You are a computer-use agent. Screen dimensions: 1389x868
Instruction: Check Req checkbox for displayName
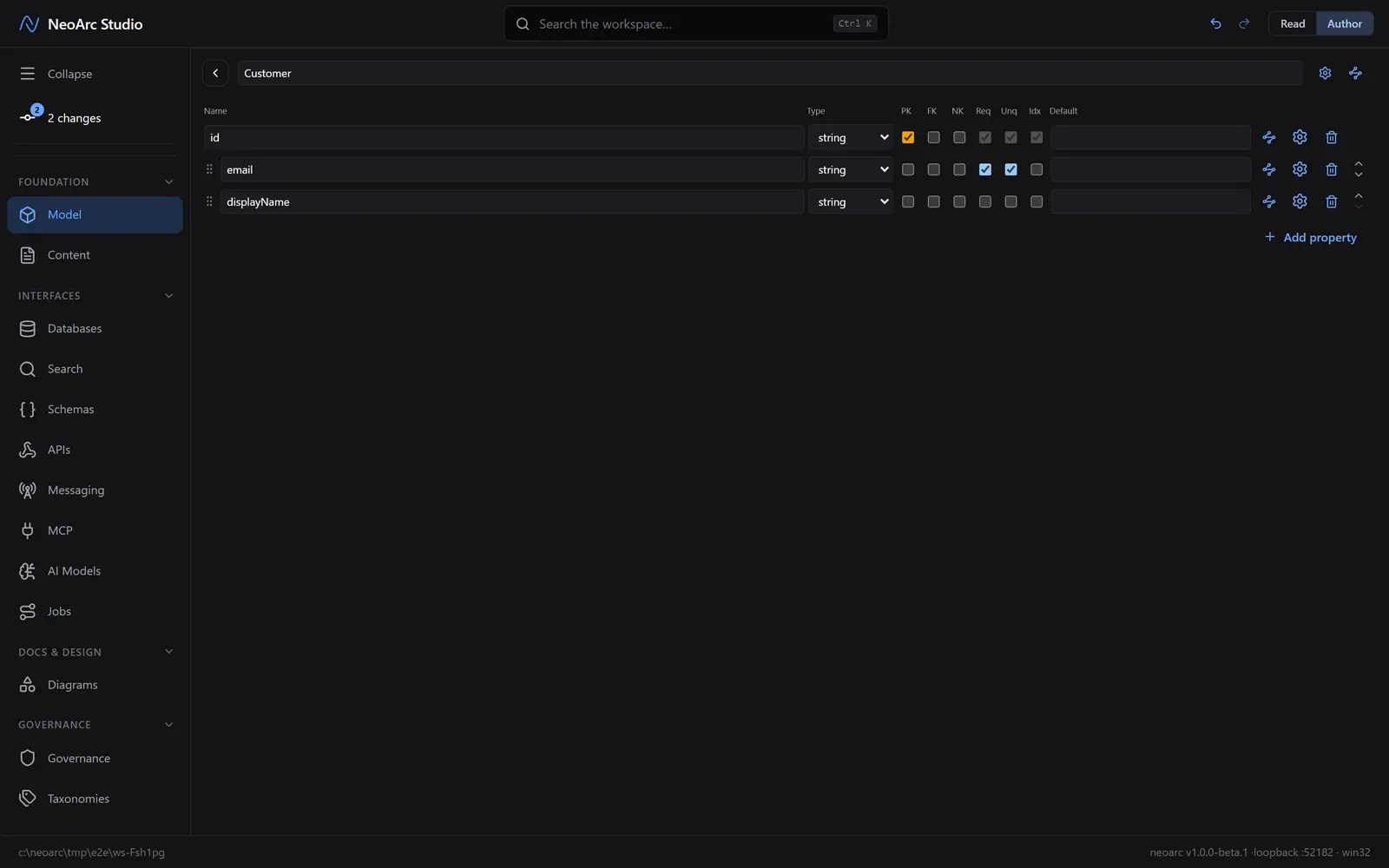tap(984, 201)
